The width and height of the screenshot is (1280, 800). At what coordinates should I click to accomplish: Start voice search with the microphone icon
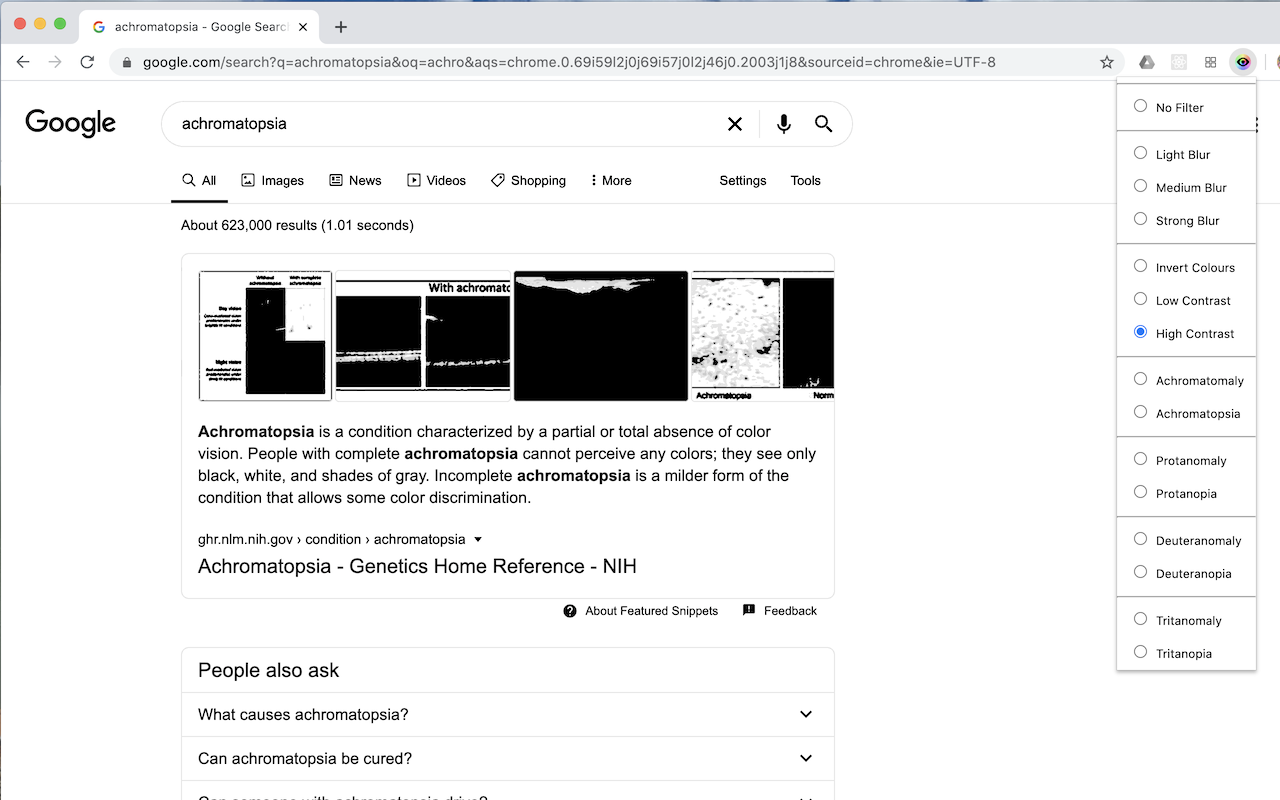[x=784, y=124]
